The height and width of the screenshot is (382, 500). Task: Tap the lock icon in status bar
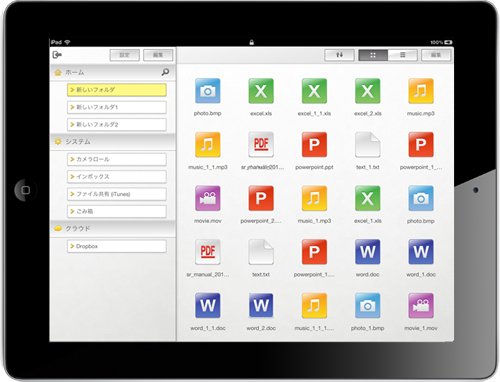point(252,42)
